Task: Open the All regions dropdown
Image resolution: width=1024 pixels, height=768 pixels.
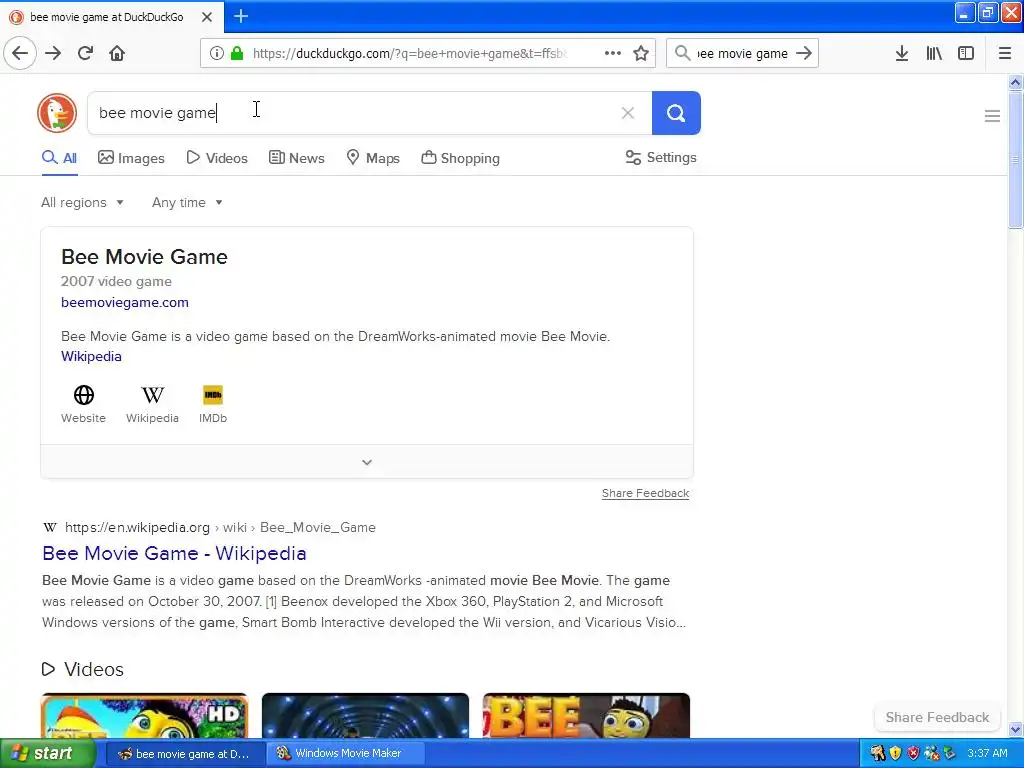Action: click(x=82, y=202)
